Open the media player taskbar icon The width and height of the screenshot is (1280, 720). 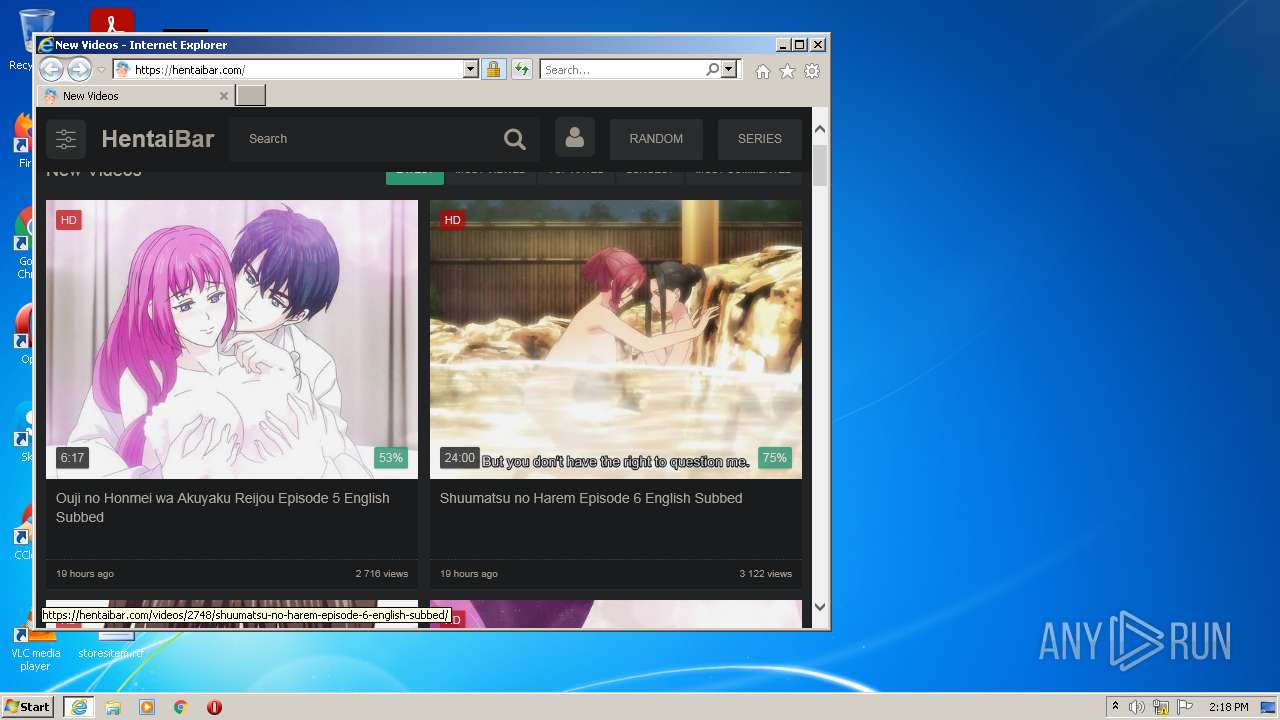coord(147,707)
